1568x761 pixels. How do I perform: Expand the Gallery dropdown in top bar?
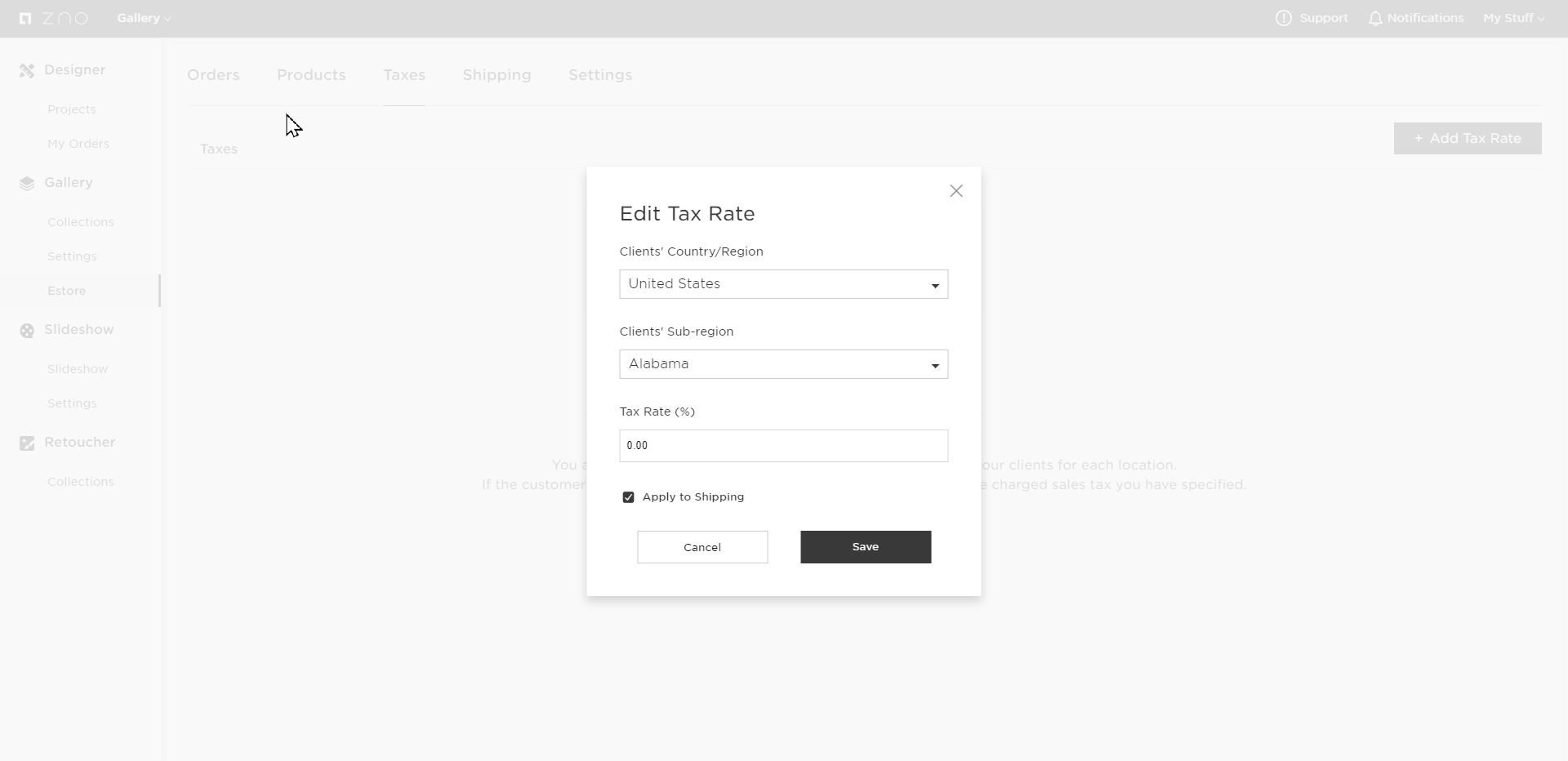point(144,18)
